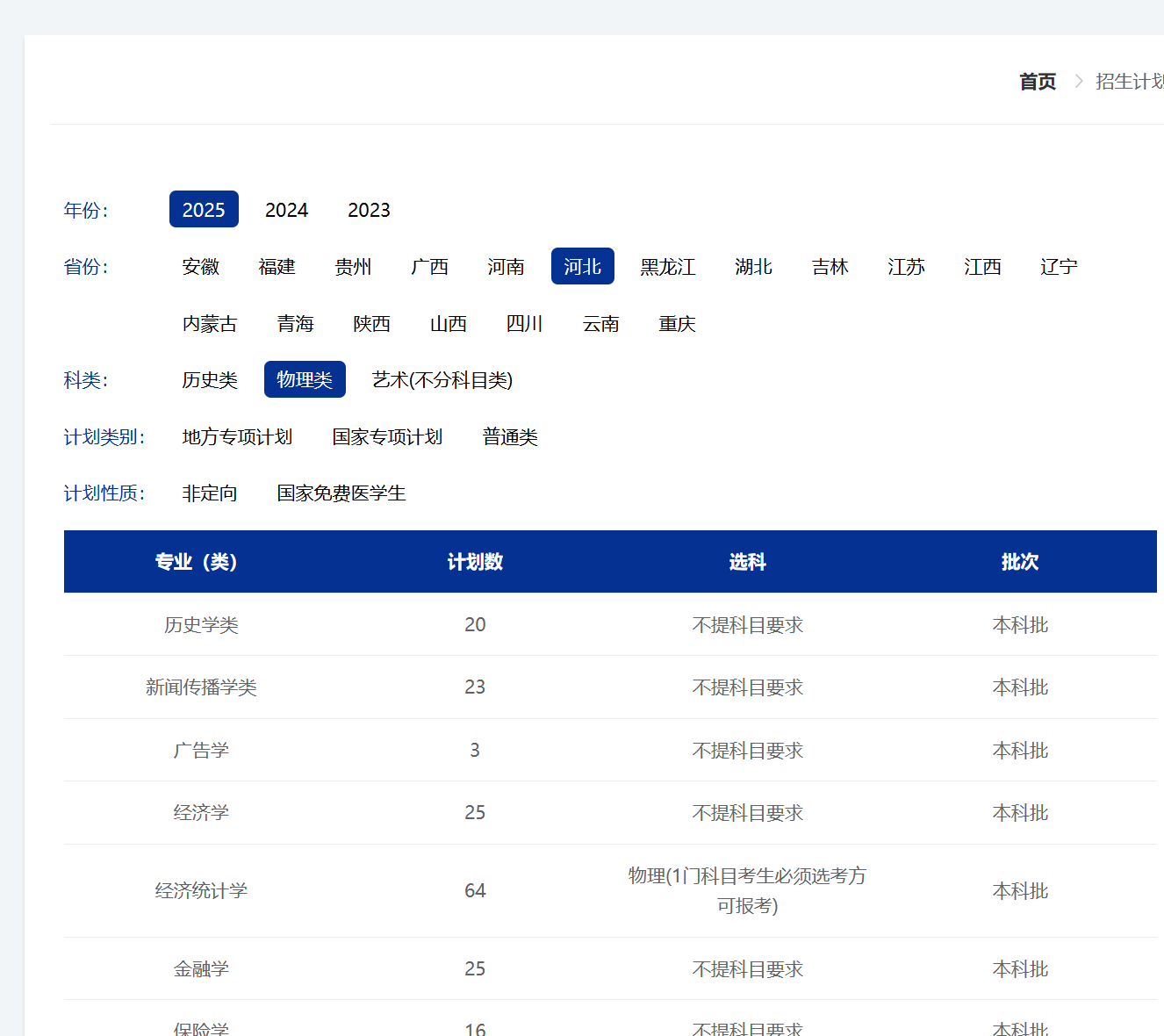Screen dimensions: 1164x1036
Task: Filter by 地方专项计划 plan category
Action: [x=237, y=436]
